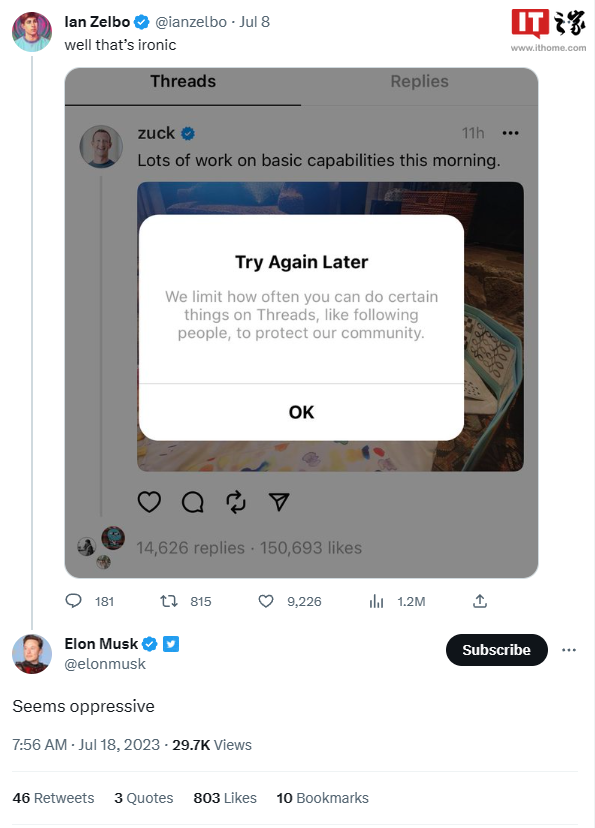Switch to the Threads tab
Image resolution: width=595 pixels, height=828 pixels.
[183, 82]
